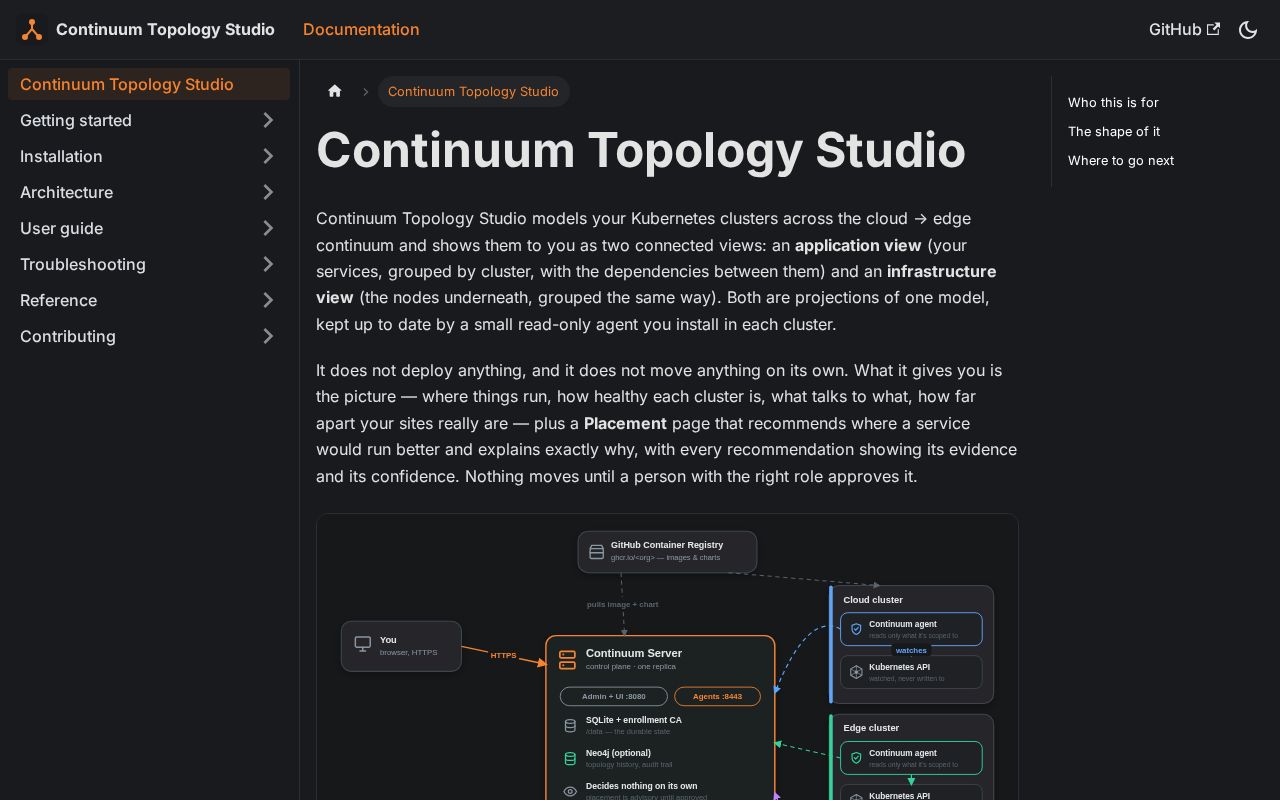Click the pulls image + chart label
The height and width of the screenshot is (800, 1280).
(622, 604)
